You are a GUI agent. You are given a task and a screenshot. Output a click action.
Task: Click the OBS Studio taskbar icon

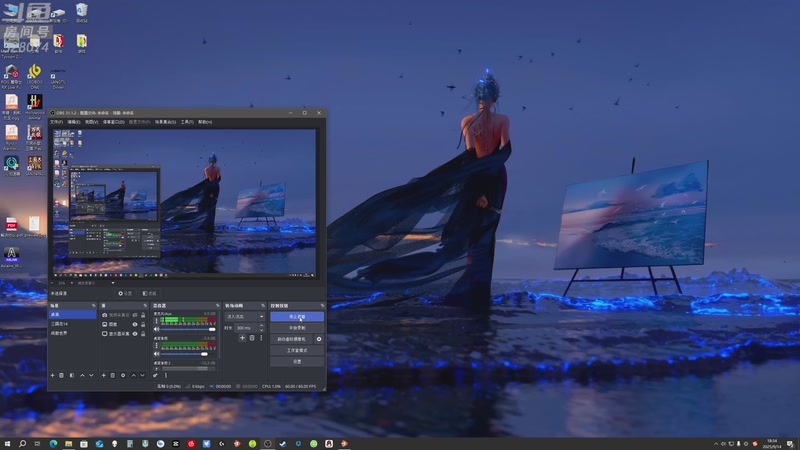(x=267, y=444)
